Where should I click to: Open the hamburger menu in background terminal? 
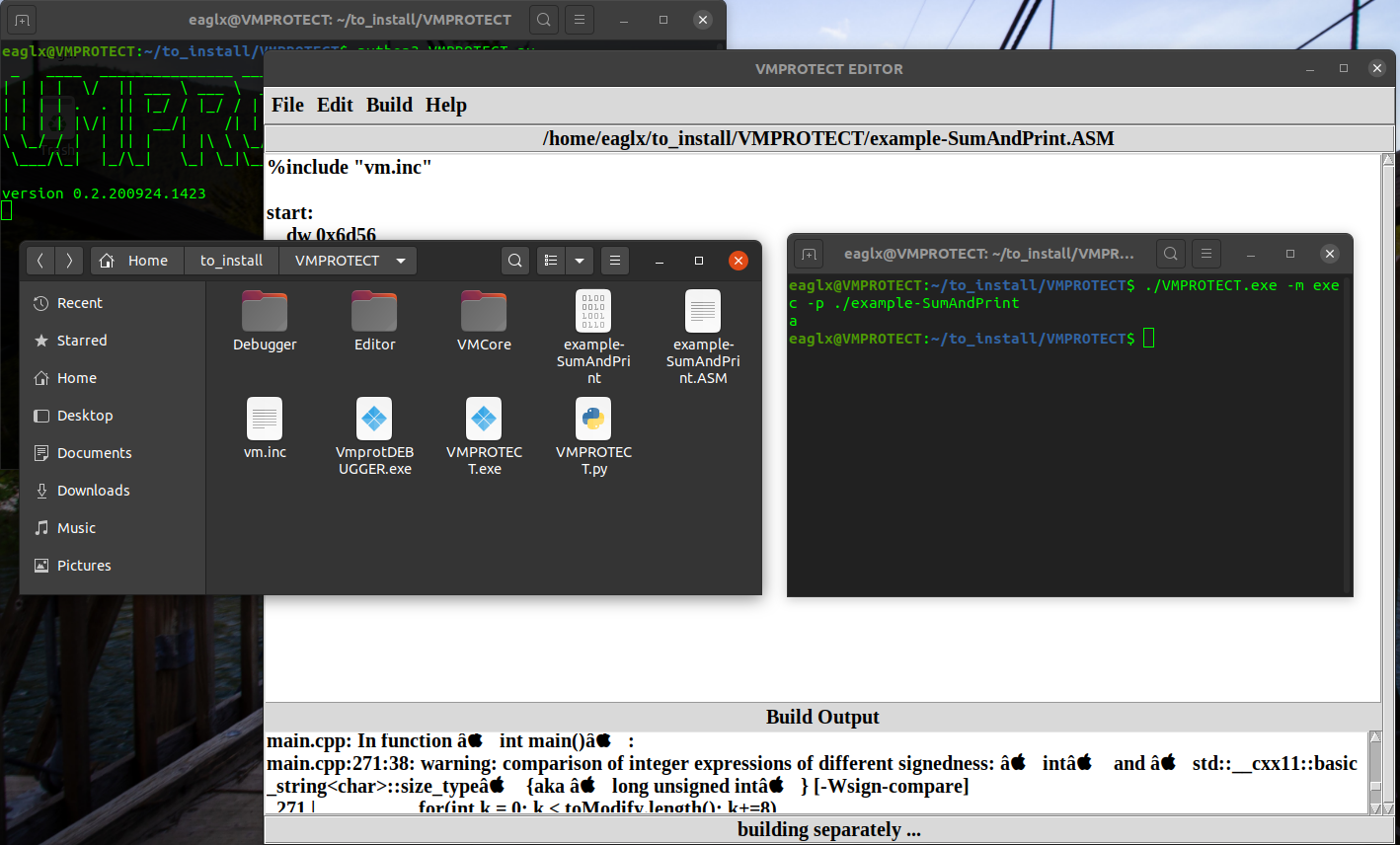[580, 20]
